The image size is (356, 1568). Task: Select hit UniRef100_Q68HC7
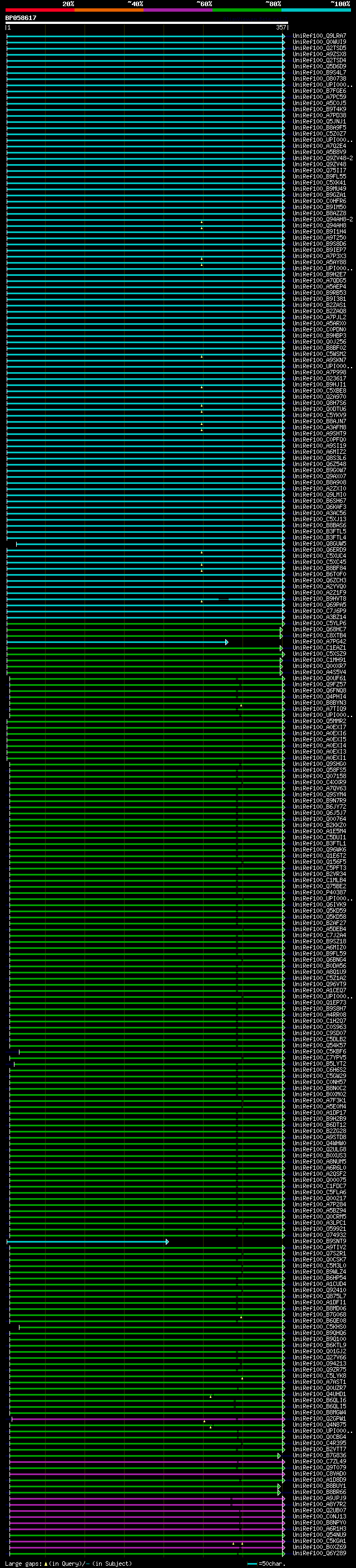tap(319, 630)
